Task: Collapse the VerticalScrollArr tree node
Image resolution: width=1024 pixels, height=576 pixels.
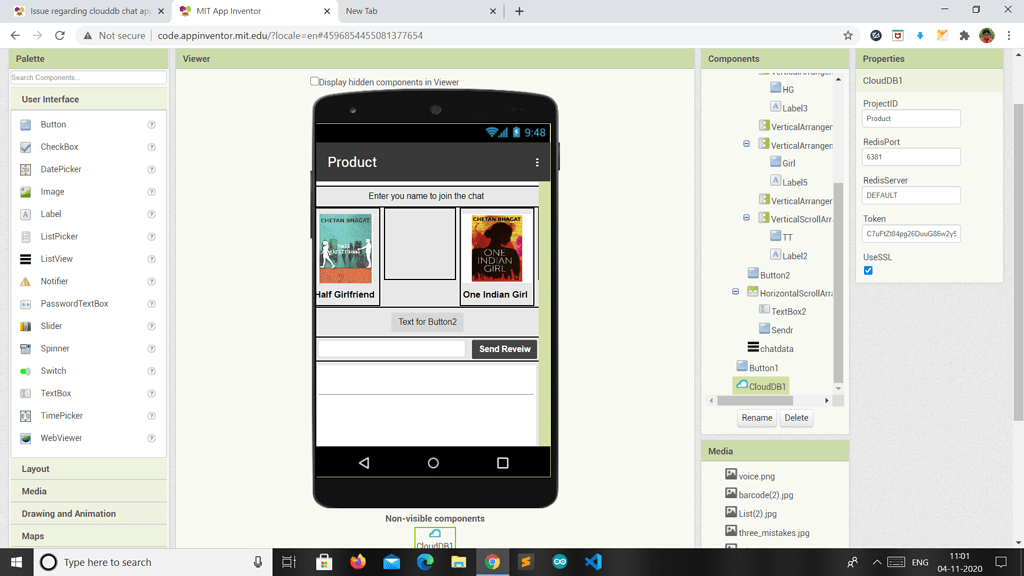Action: [746, 218]
